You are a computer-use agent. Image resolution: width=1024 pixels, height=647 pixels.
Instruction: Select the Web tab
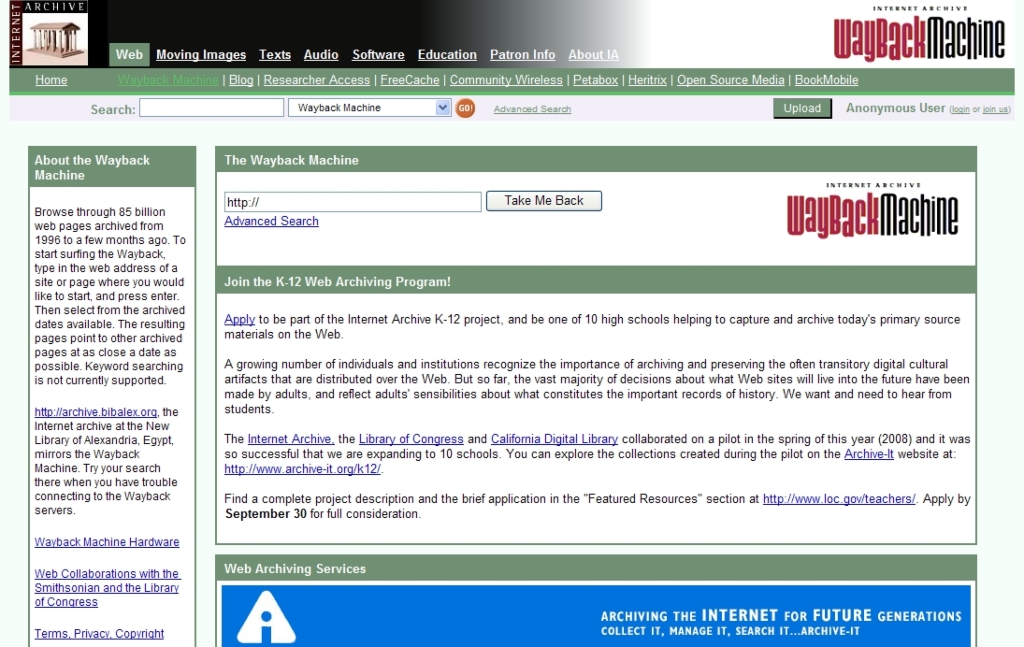click(x=129, y=55)
